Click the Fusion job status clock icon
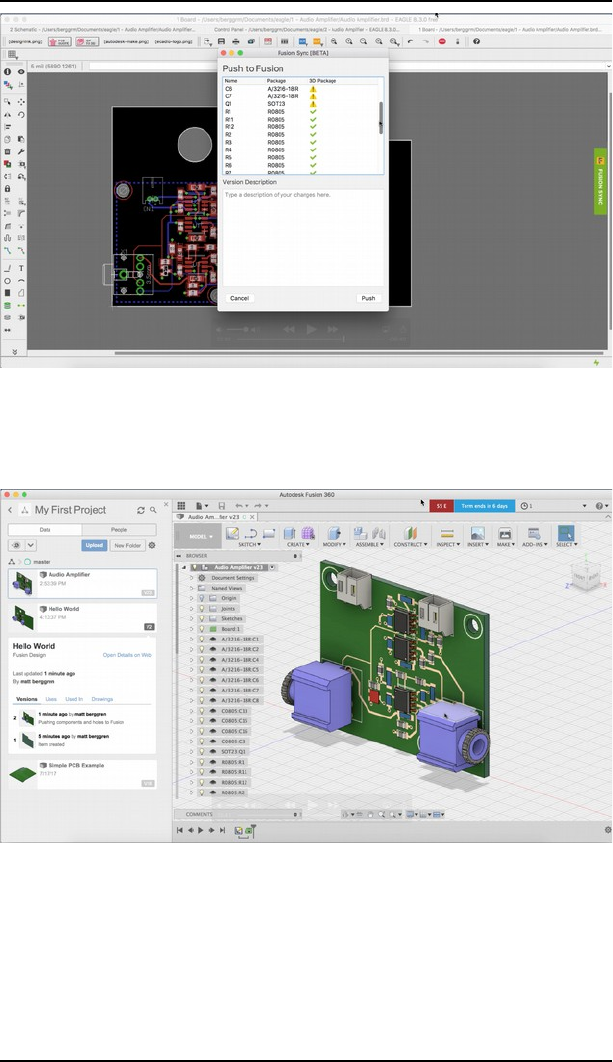The image size is (613, 1062). click(x=526, y=506)
